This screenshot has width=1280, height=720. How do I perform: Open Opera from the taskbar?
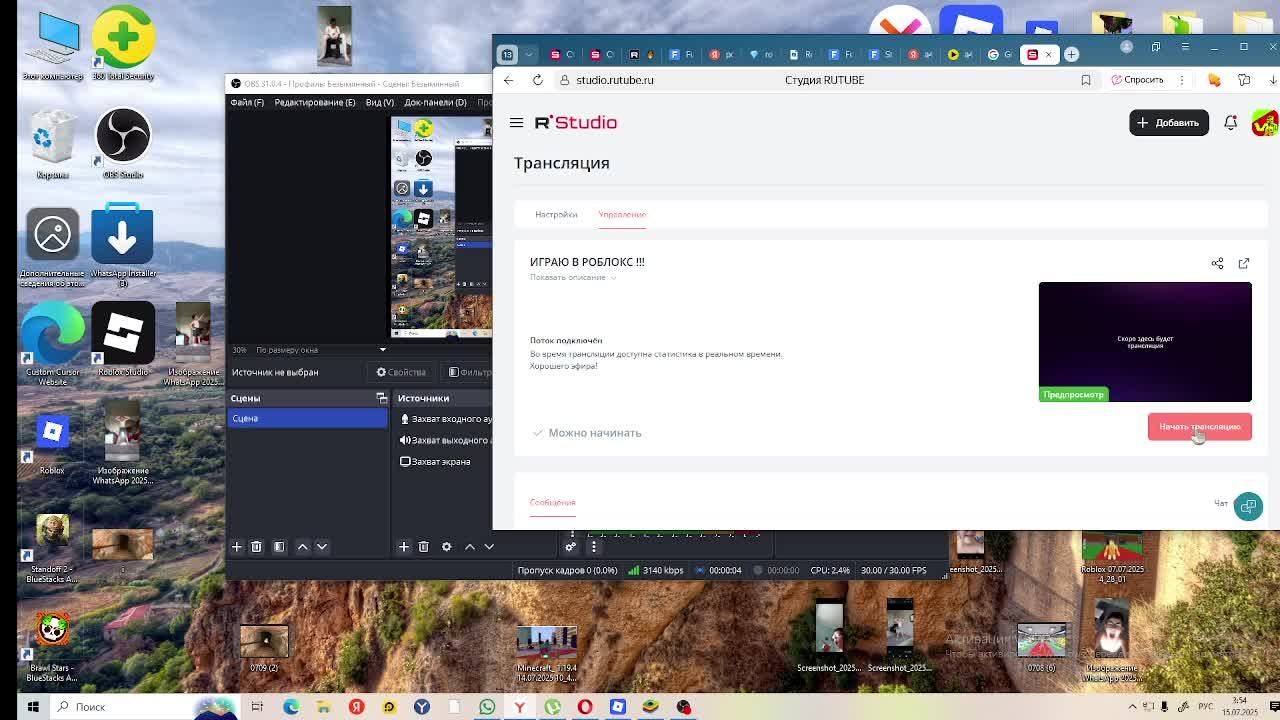585,707
